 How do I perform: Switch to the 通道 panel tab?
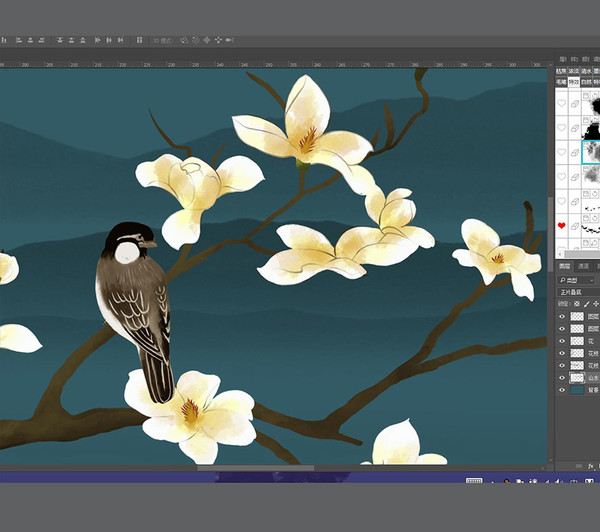coord(583,266)
